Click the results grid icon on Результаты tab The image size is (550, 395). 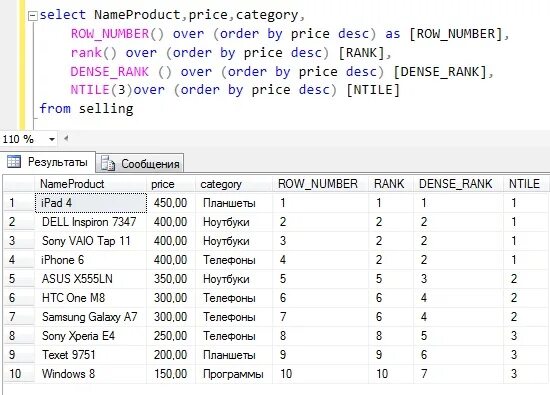coord(14,162)
